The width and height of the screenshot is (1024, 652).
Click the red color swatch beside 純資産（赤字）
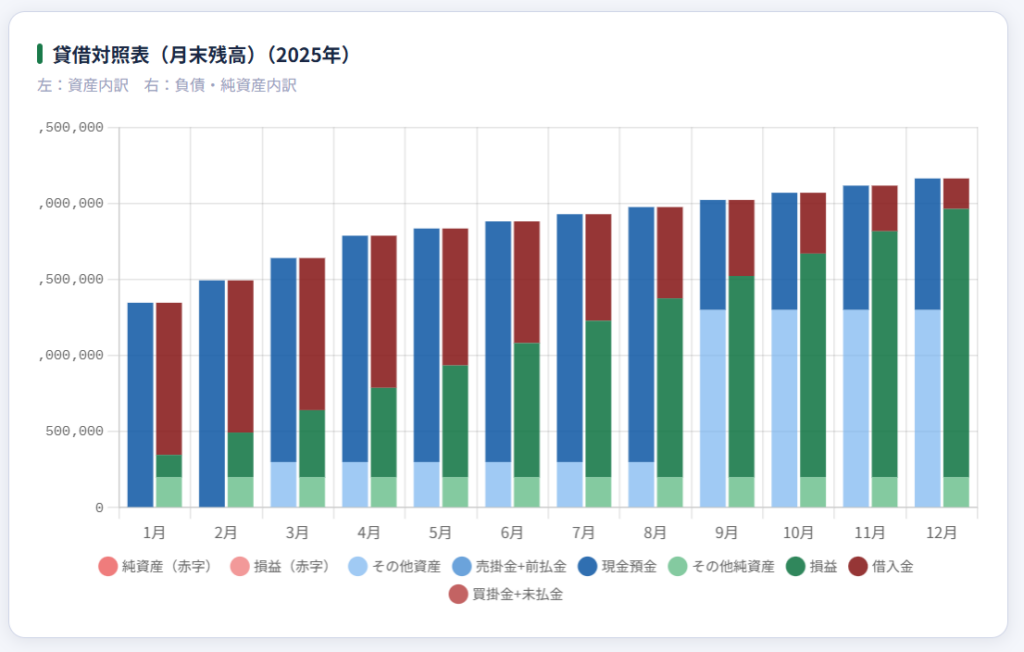point(107,566)
